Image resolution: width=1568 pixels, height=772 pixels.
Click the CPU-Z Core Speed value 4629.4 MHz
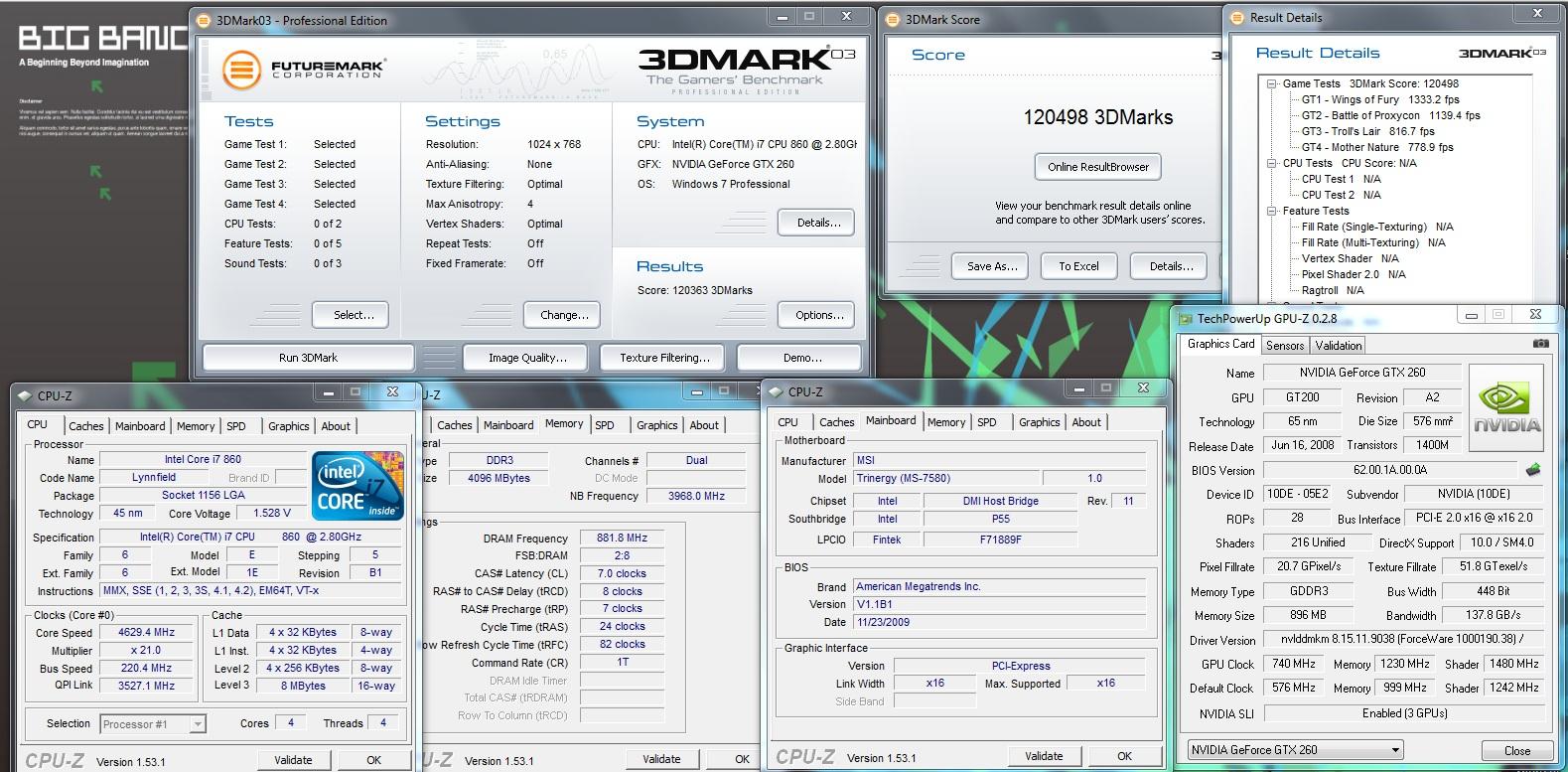tap(147, 633)
